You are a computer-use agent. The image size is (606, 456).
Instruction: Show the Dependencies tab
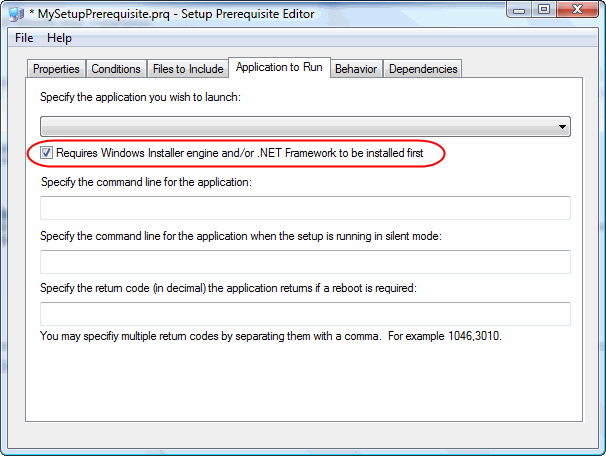(x=423, y=69)
